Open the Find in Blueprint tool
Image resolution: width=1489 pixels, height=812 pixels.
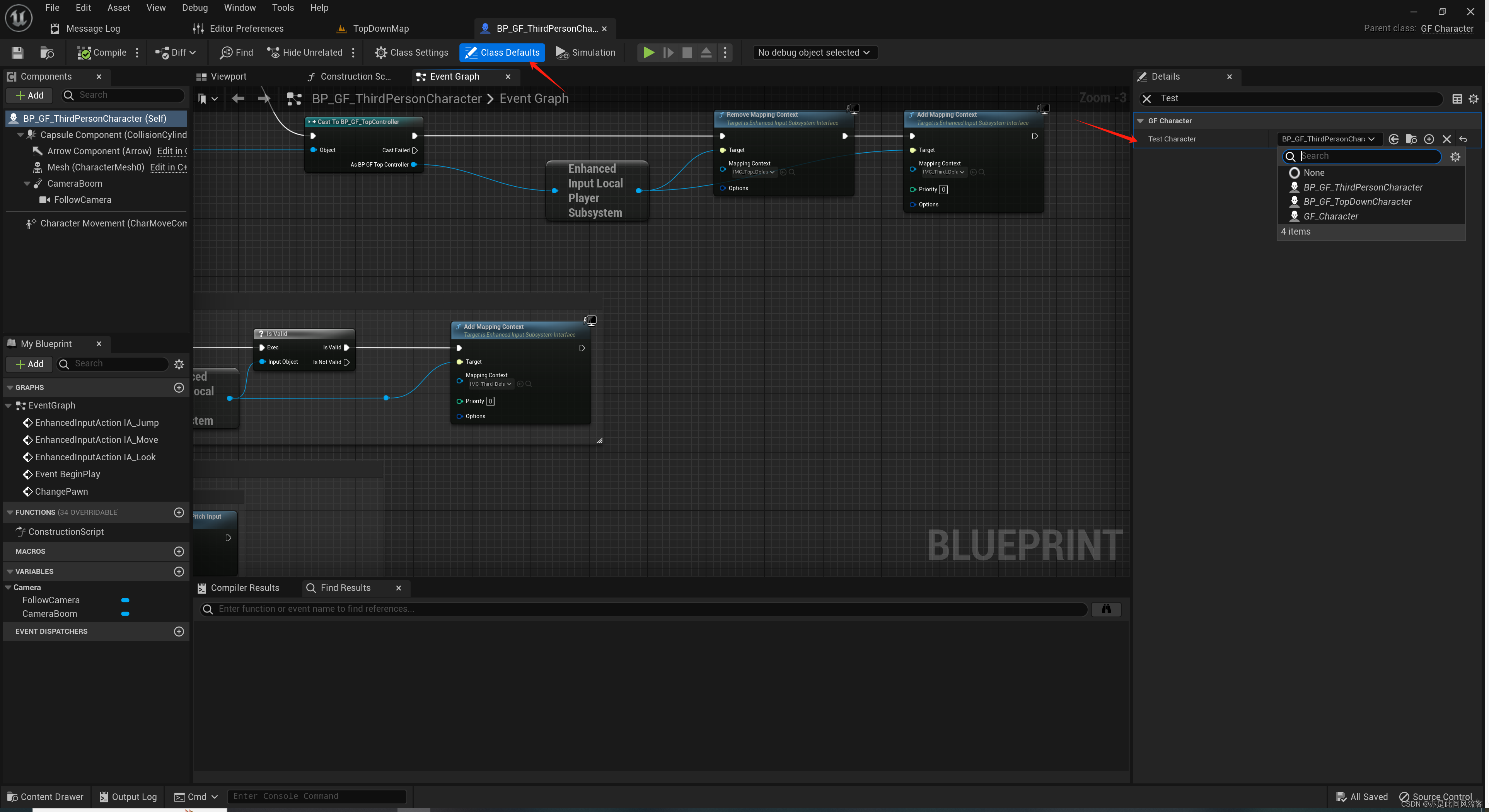click(236, 53)
